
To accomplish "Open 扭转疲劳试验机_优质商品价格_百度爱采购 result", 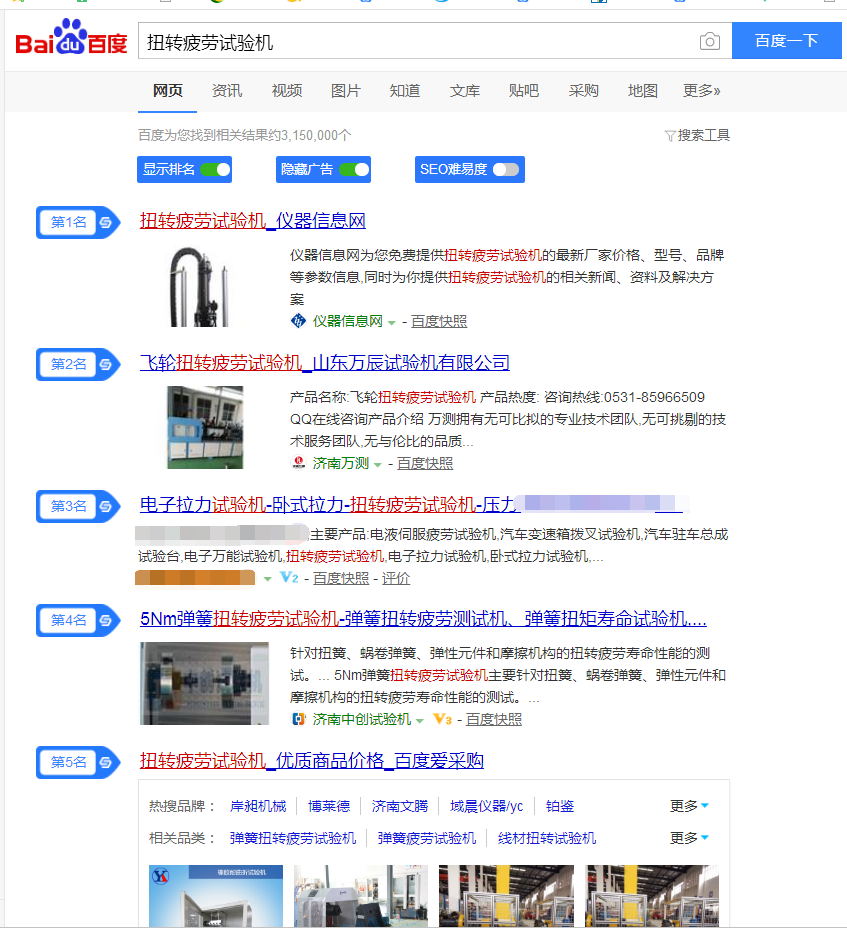I will point(312,761).
